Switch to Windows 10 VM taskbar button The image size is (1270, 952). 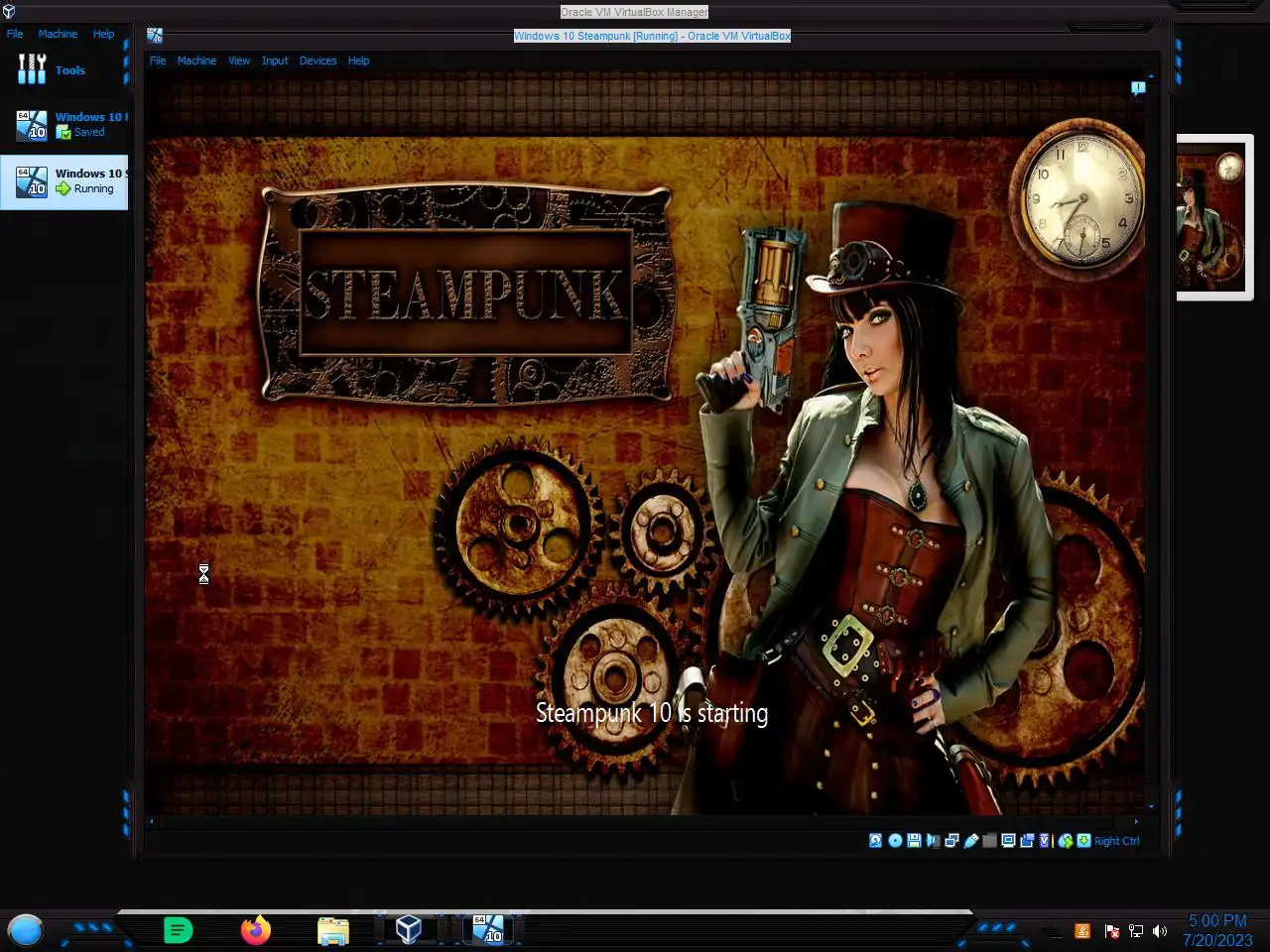coord(486,929)
